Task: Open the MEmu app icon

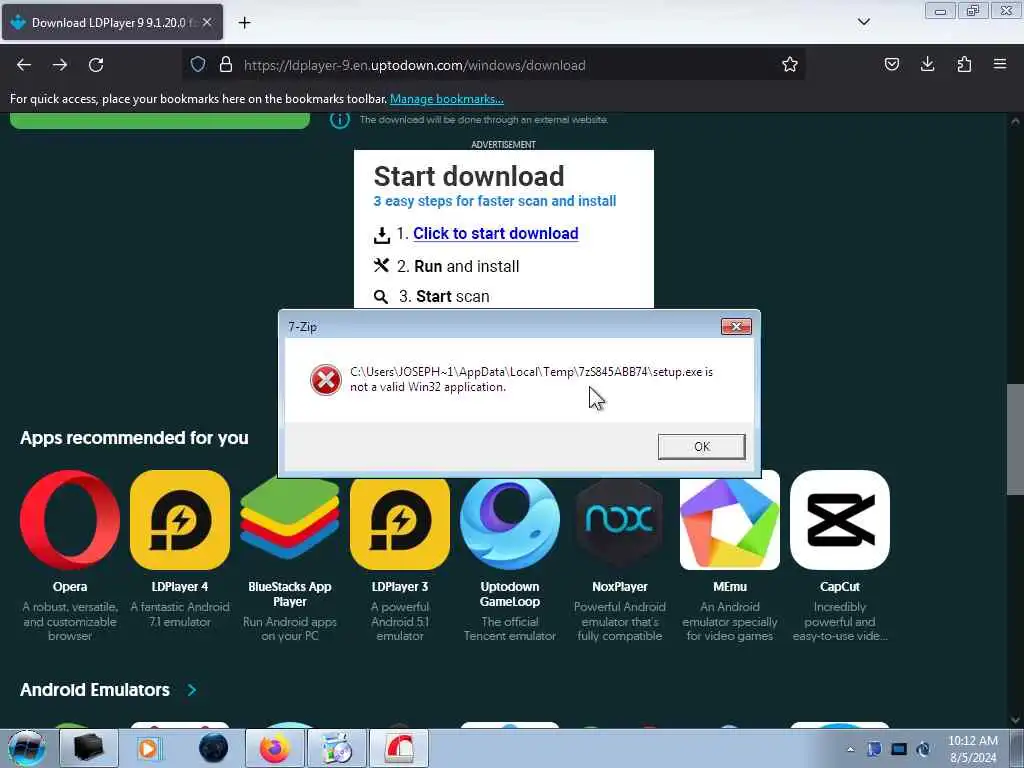Action: (x=729, y=520)
